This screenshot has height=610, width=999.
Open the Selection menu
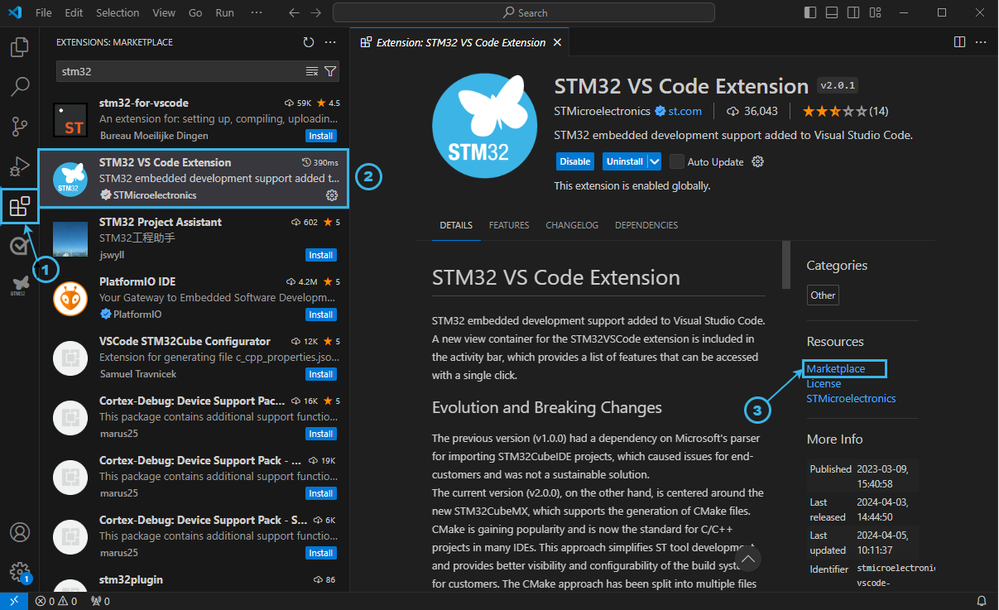[x=117, y=13]
